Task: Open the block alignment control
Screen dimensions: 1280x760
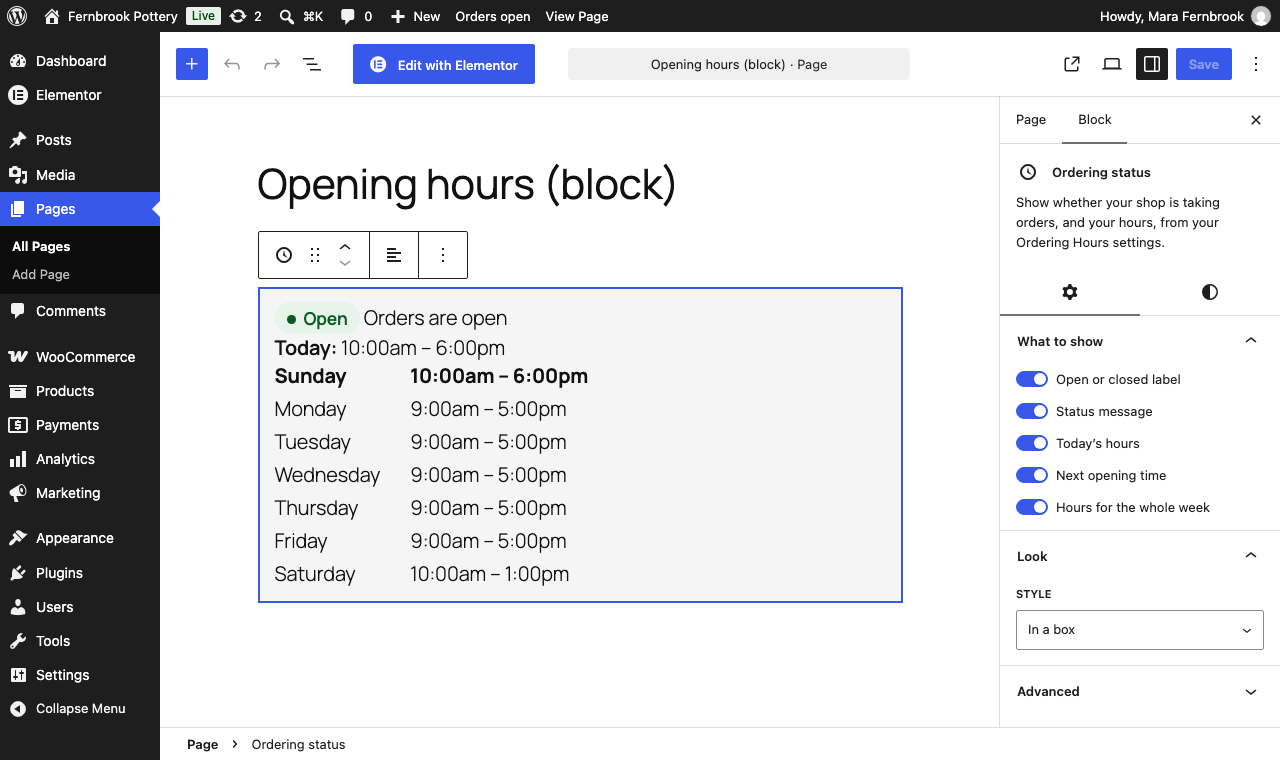Action: [394, 255]
